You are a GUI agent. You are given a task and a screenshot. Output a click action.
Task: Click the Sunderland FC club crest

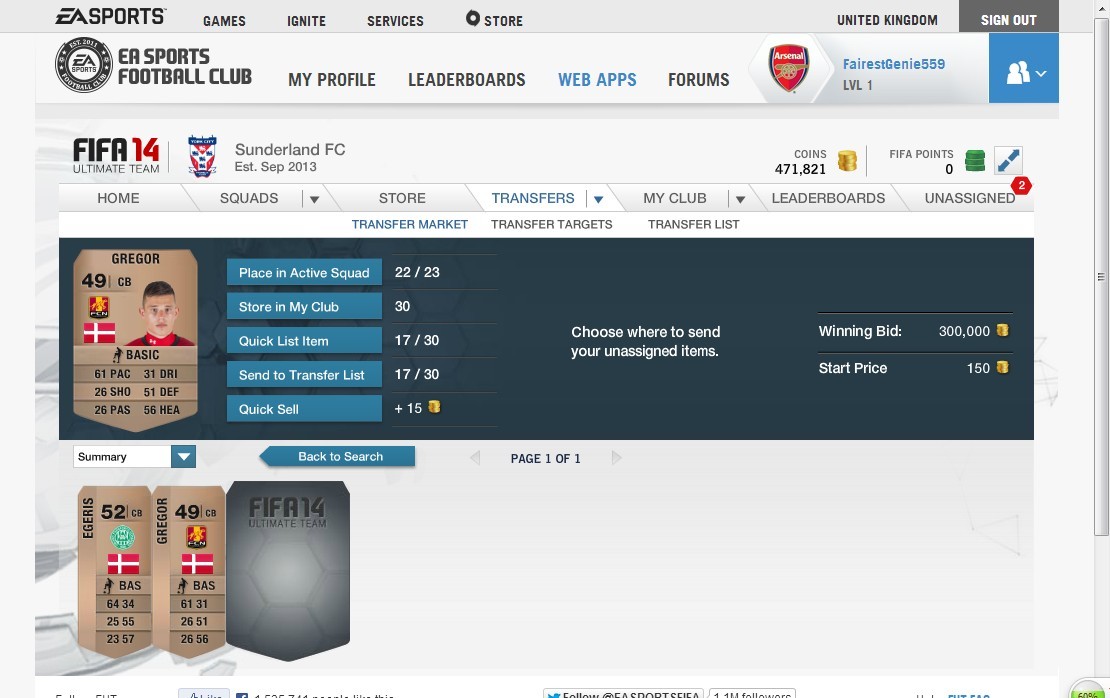click(202, 156)
